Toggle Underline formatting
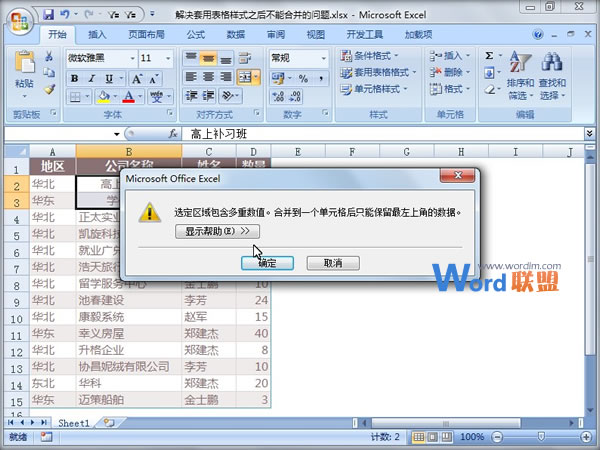Viewport: 600px width, 450px height. click(109, 79)
